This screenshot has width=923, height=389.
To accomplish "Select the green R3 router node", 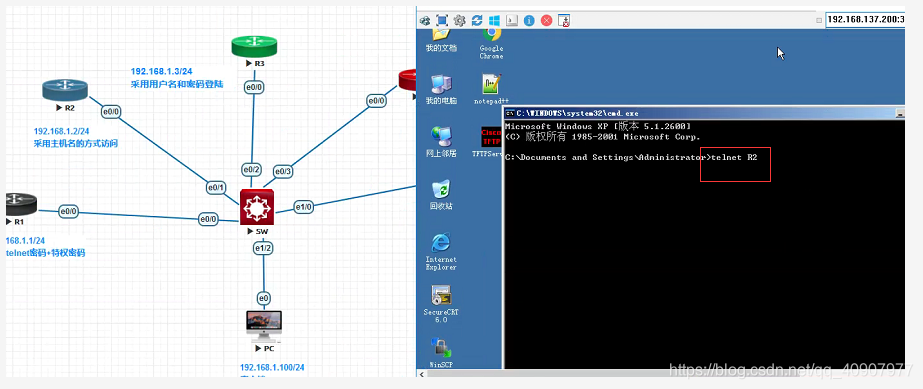I will click(254, 46).
